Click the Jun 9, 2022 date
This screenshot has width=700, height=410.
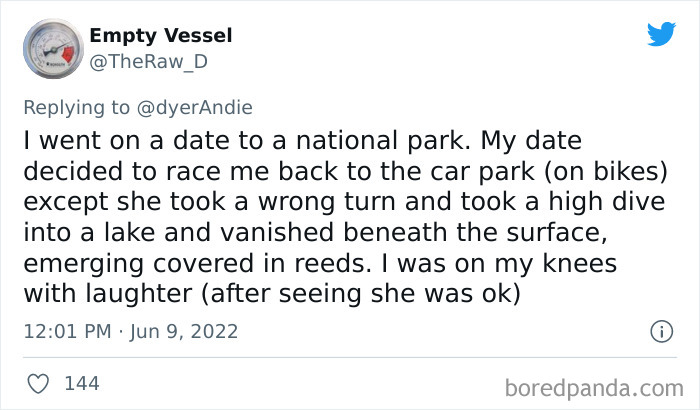pyautogui.click(x=183, y=331)
